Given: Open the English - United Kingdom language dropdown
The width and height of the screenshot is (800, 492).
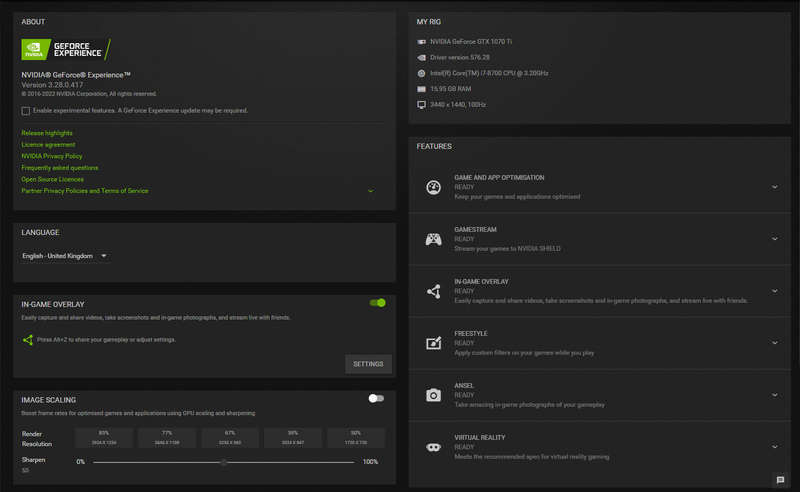Looking at the screenshot, I should pyautogui.click(x=64, y=256).
